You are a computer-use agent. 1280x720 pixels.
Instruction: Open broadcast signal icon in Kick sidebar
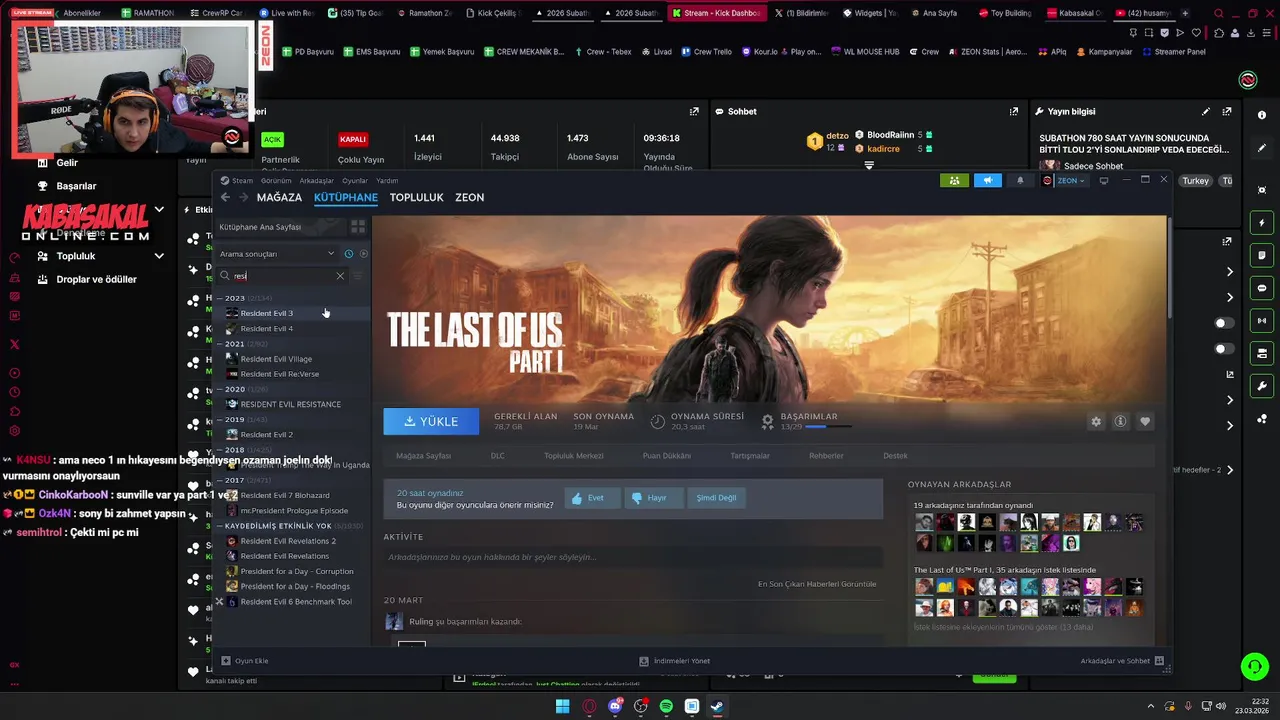pyautogui.click(x=1262, y=321)
